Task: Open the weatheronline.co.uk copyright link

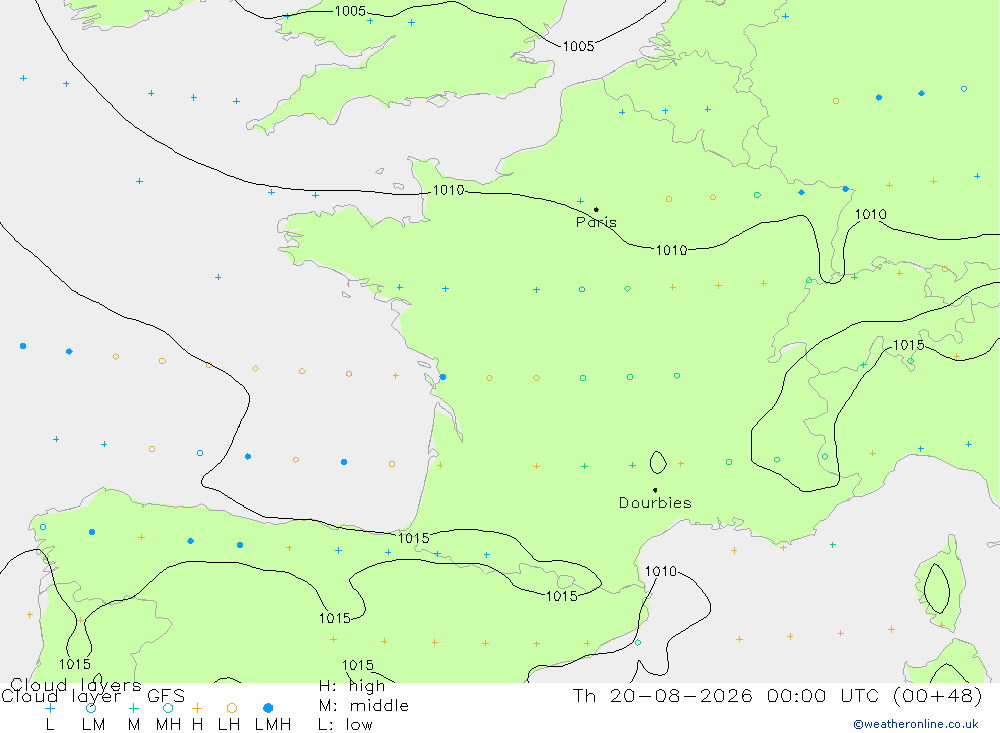Action: click(x=916, y=724)
